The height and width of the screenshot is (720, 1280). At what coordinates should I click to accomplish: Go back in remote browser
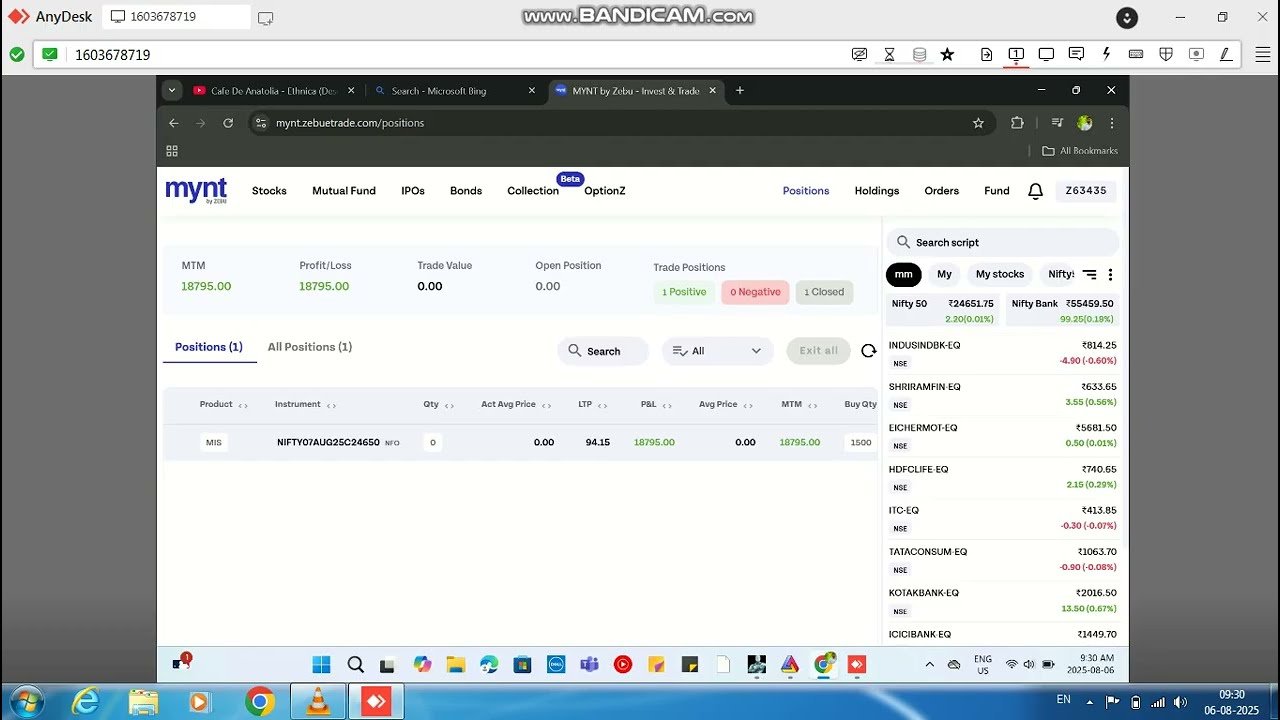(x=174, y=123)
